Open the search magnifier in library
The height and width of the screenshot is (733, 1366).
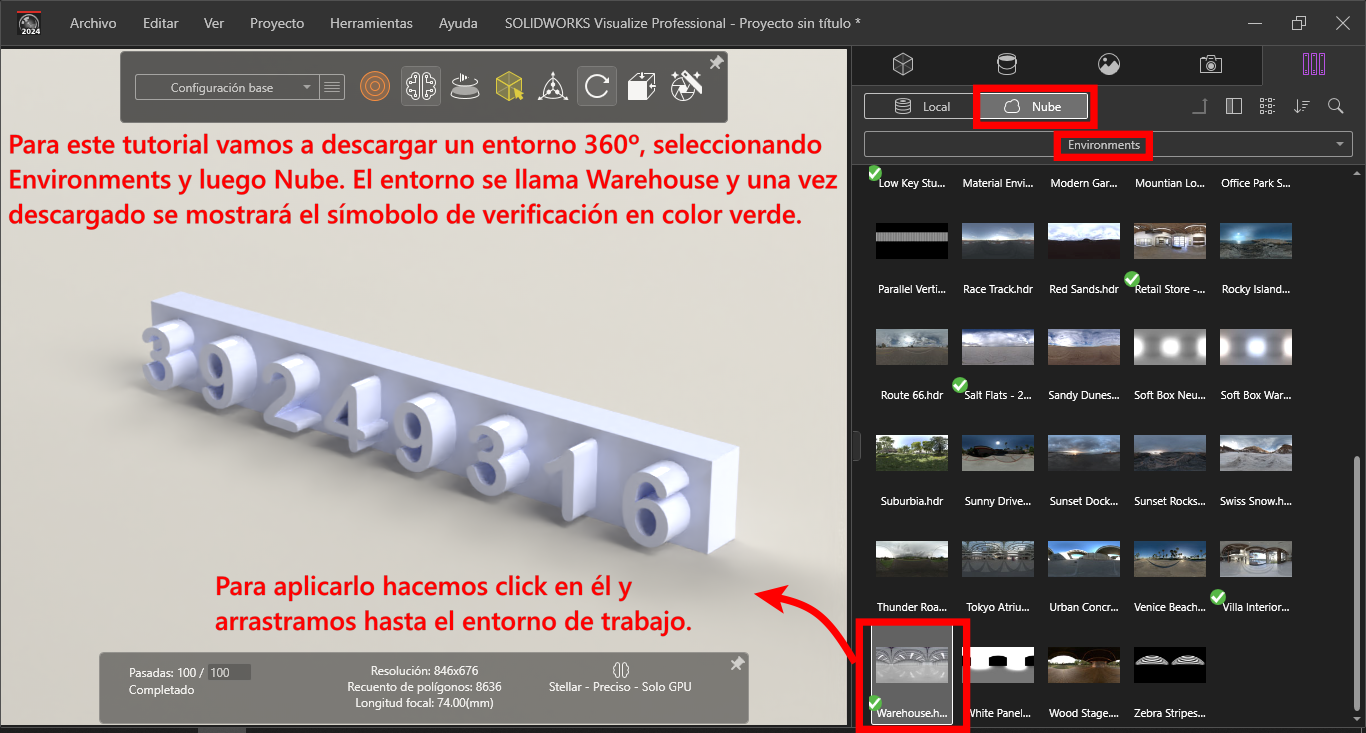(x=1335, y=106)
